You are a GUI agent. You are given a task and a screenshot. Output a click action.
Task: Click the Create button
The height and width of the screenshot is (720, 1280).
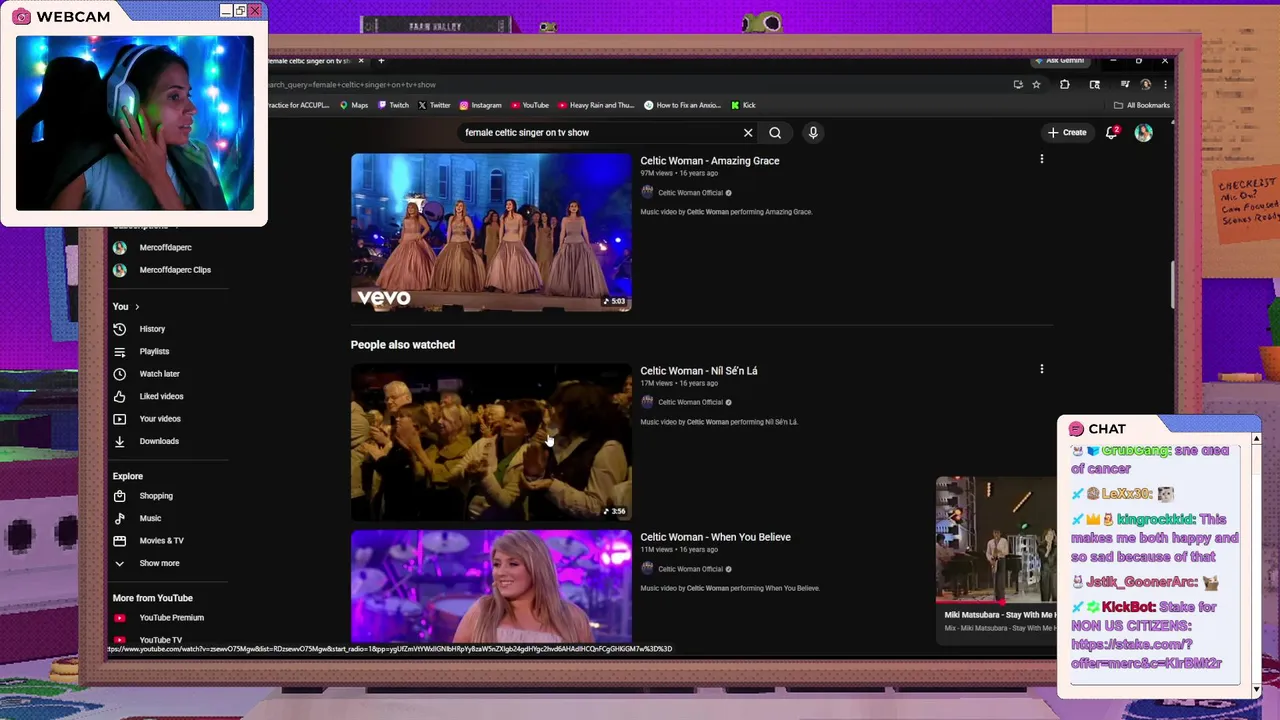tap(1067, 132)
